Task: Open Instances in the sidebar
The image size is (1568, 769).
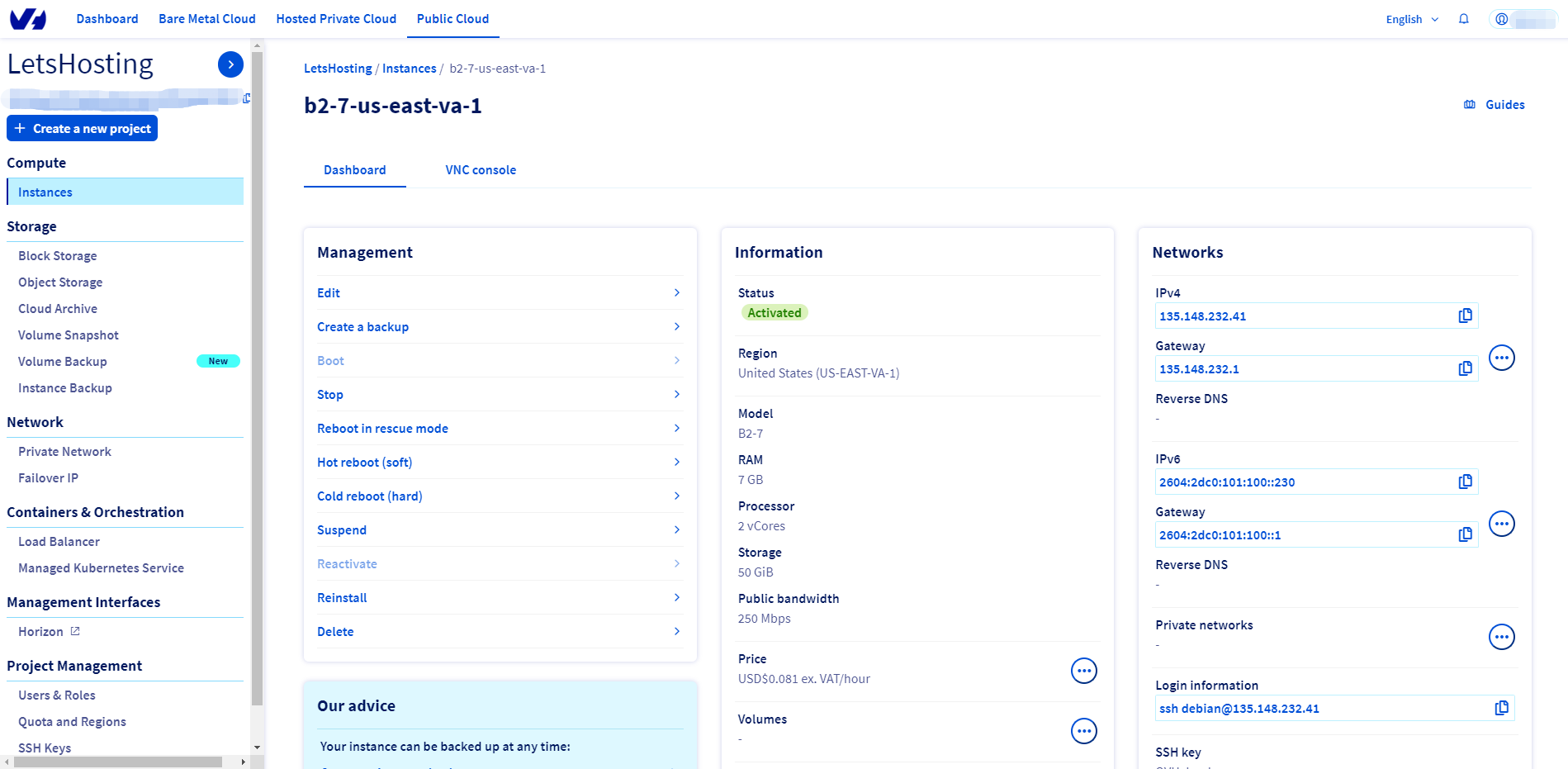Action: (x=126, y=192)
